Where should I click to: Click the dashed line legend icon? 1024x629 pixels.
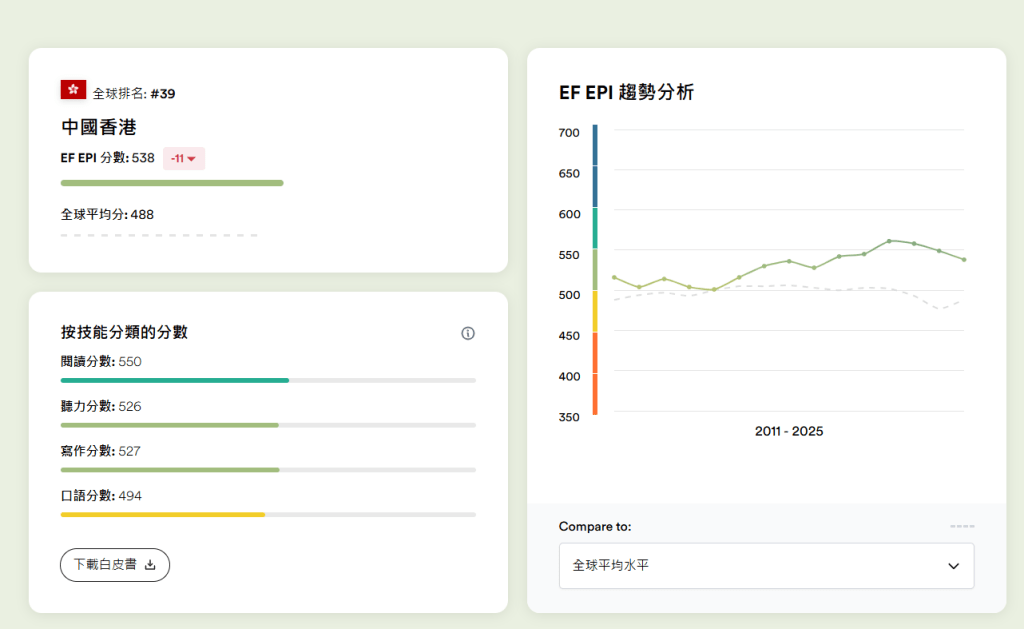[961, 526]
